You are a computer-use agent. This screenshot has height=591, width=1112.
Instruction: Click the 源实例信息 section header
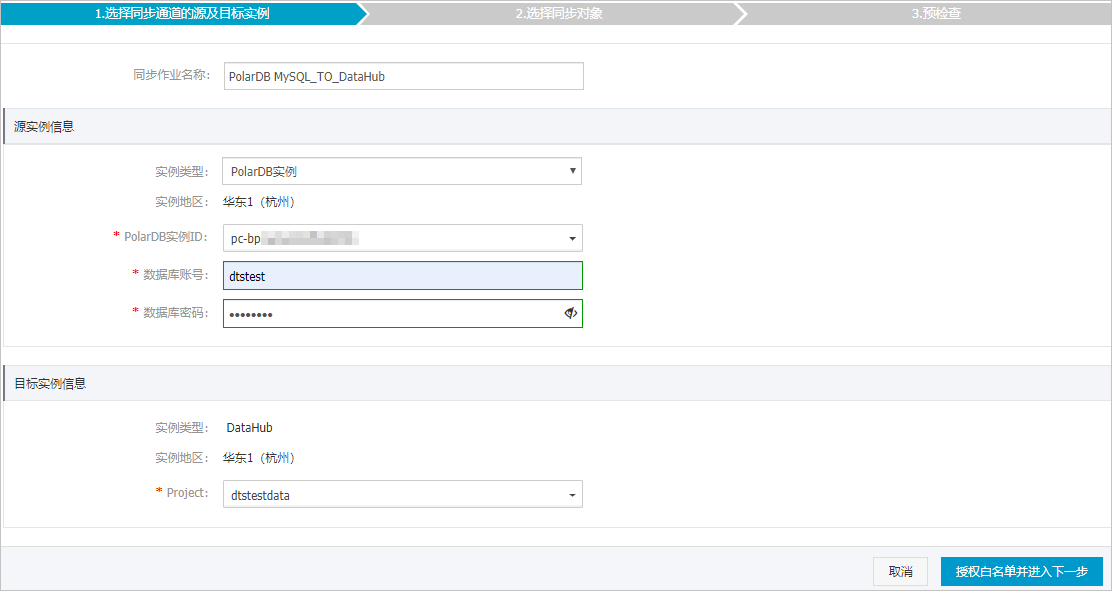tap(557, 127)
